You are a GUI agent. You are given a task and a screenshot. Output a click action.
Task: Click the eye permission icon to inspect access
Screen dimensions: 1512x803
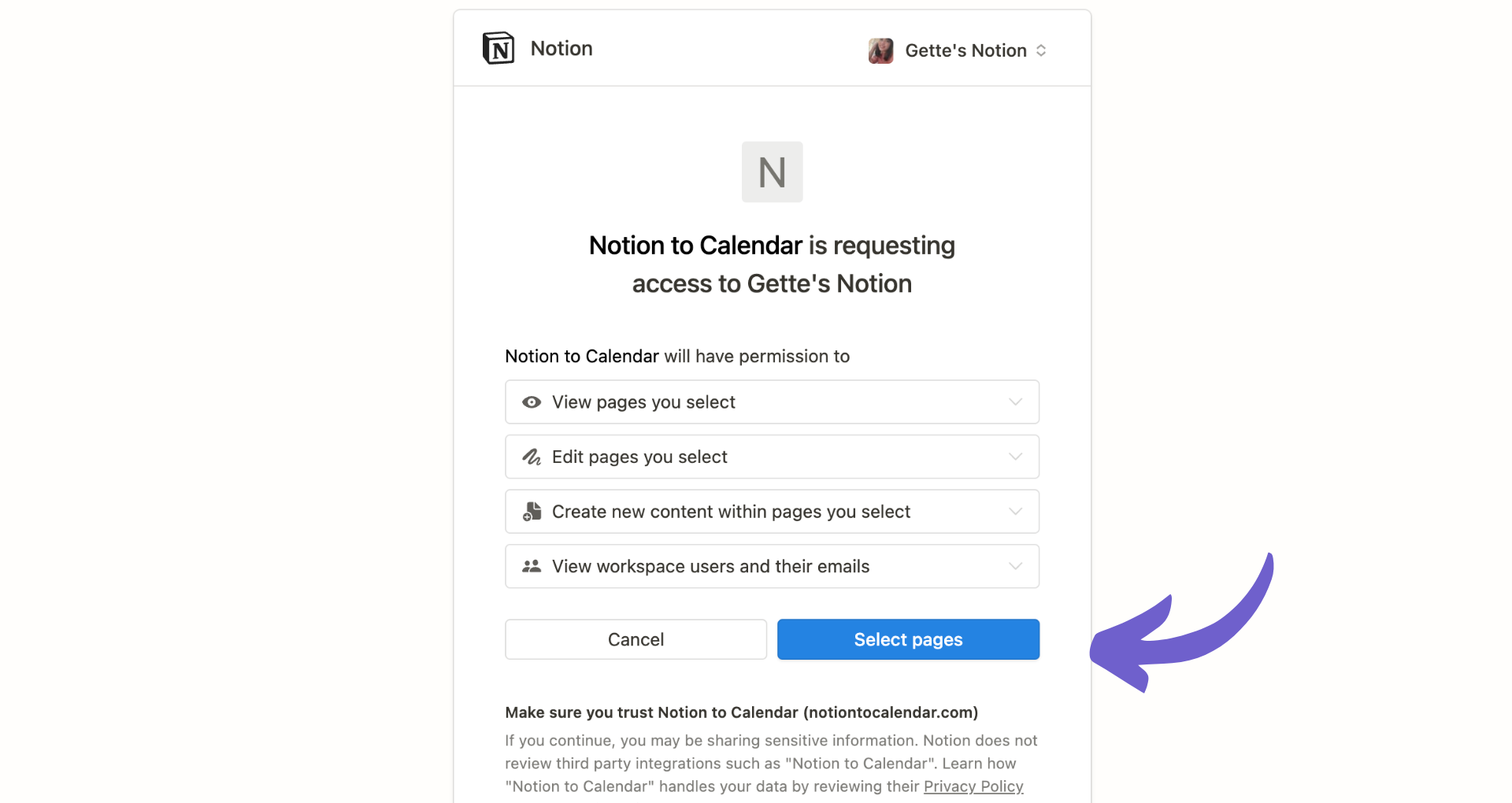(532, 401)
